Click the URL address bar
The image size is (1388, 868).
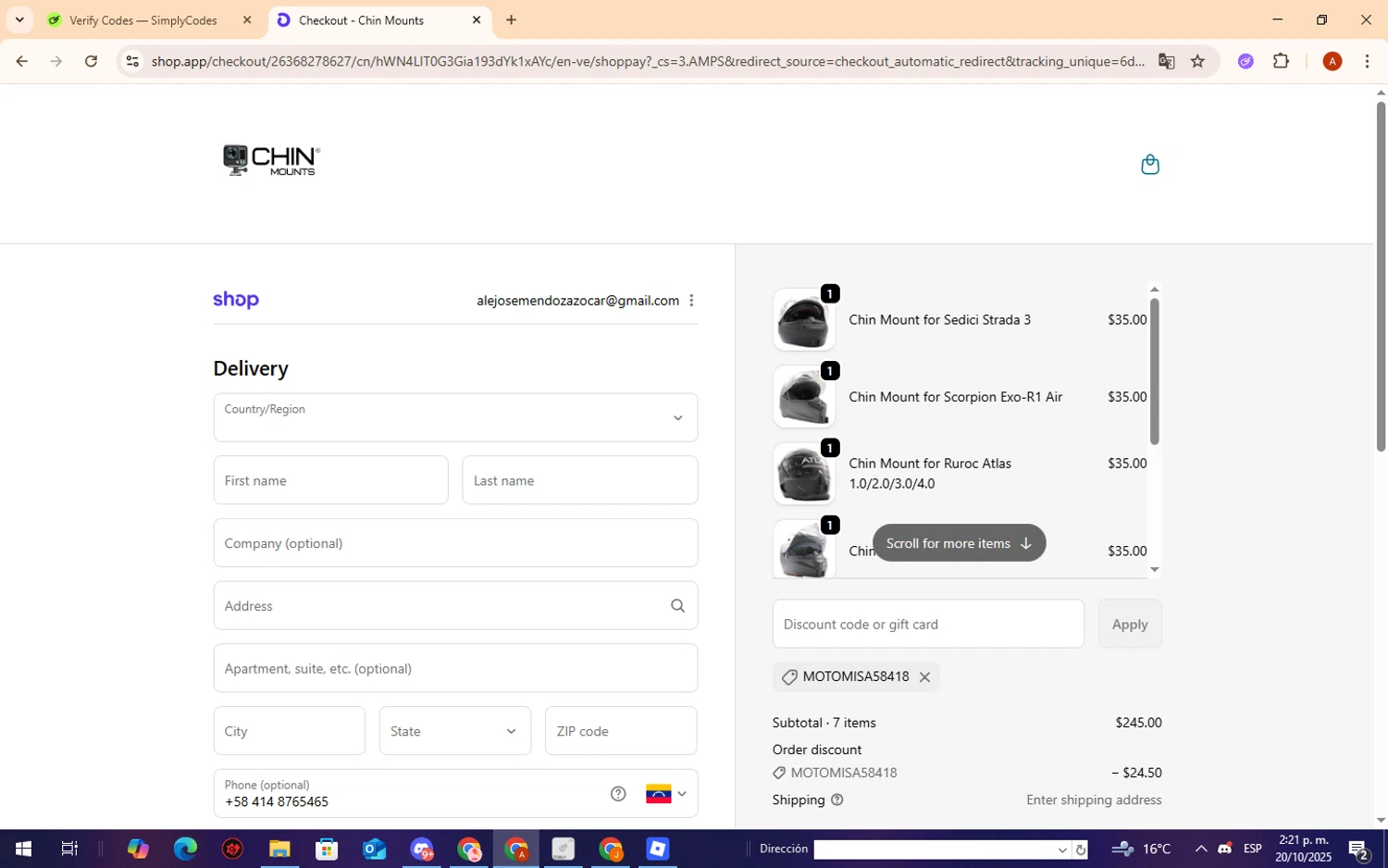648,61
